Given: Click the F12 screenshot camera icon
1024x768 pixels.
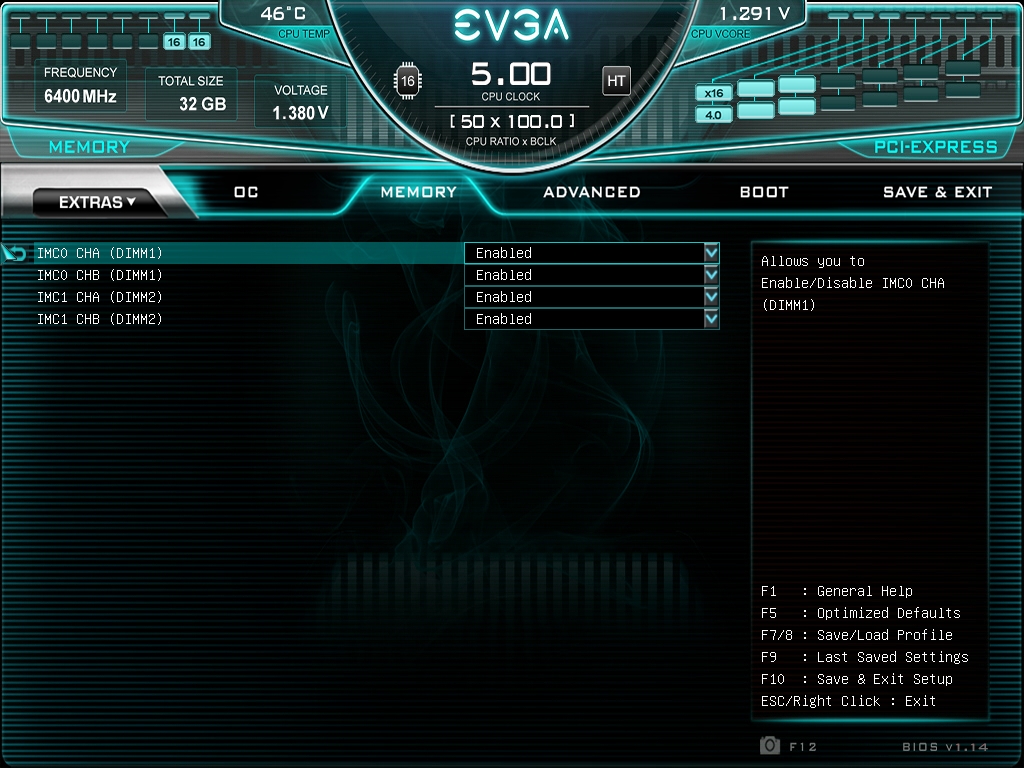Looking at the screenshot, I should 770,745.
